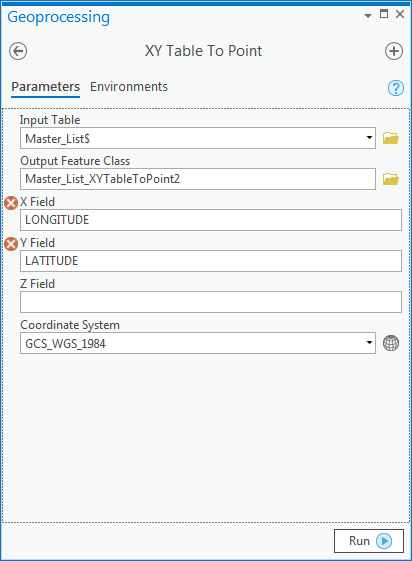Click the Output Feature Class text field
This screenshot has width=412, height=561.
click(198, 179)
